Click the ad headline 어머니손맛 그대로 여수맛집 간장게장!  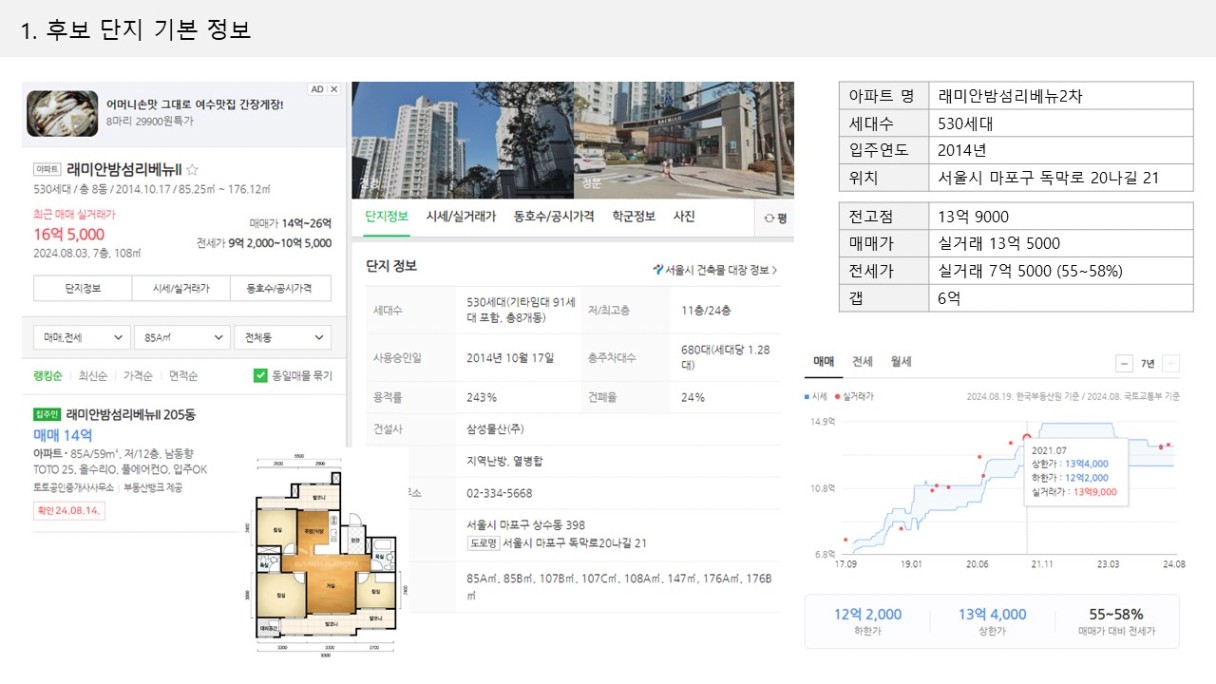pyautogui.click(x=195, y=104)
